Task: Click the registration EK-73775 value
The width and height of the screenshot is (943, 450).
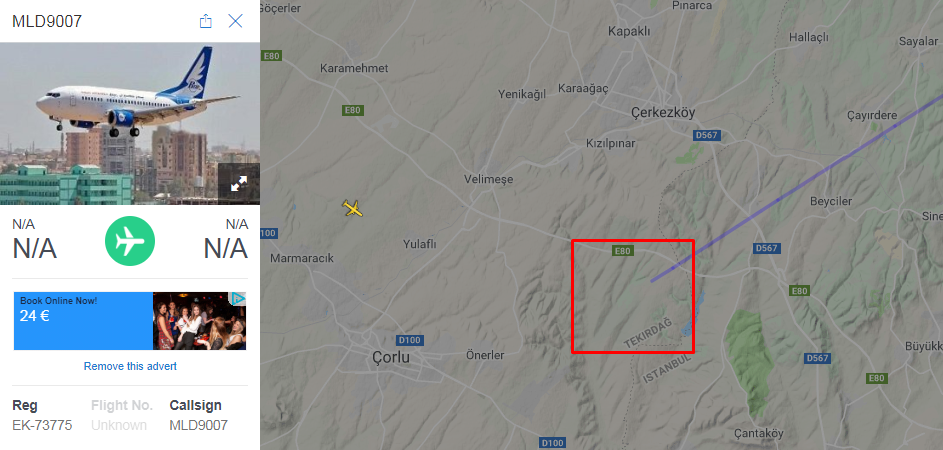Action: coord(42,425)
